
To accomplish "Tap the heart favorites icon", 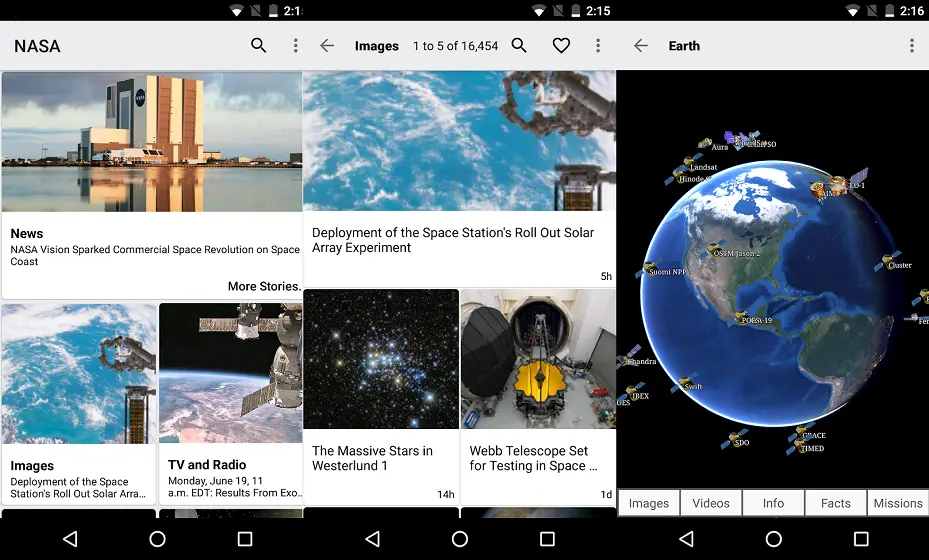I will coord(561,46).
